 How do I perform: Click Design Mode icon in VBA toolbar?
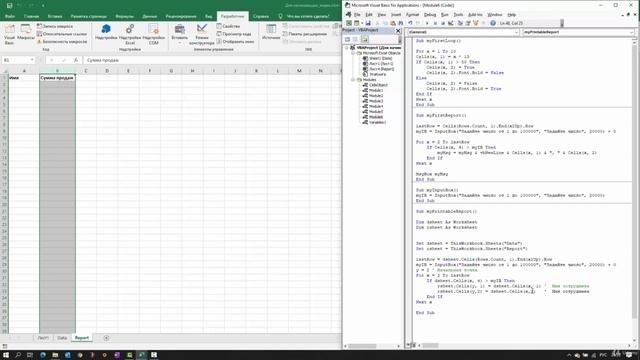(x=451, y=23)
